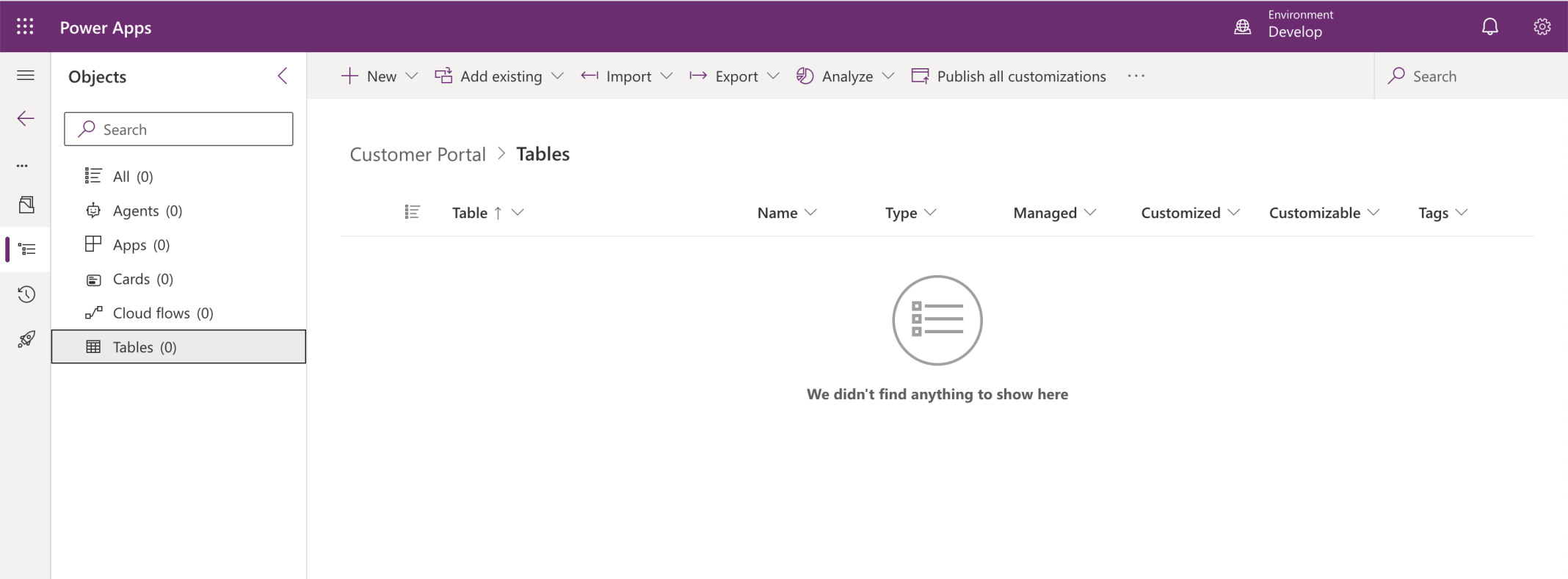Open the History icon in left rail
The image size is (1568, 579).
pos(26,294)
